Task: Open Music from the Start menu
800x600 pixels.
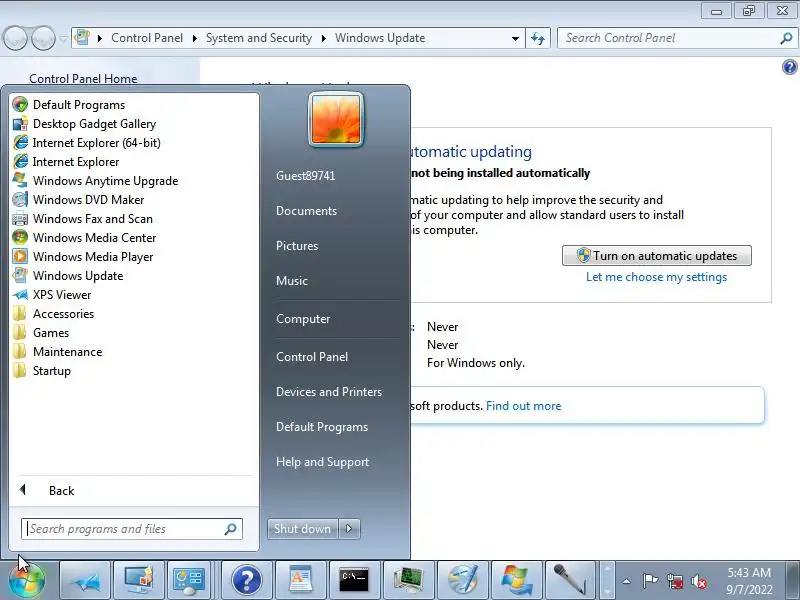Action: (x=292, y=281)
